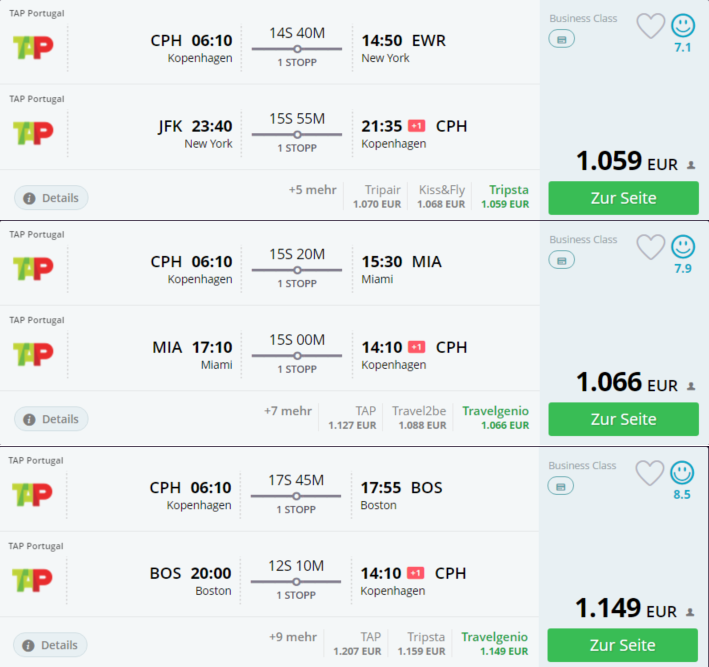Favorite the 1.149 EUR Boston flight heart
709x667 pixels.
pos(650,473)
